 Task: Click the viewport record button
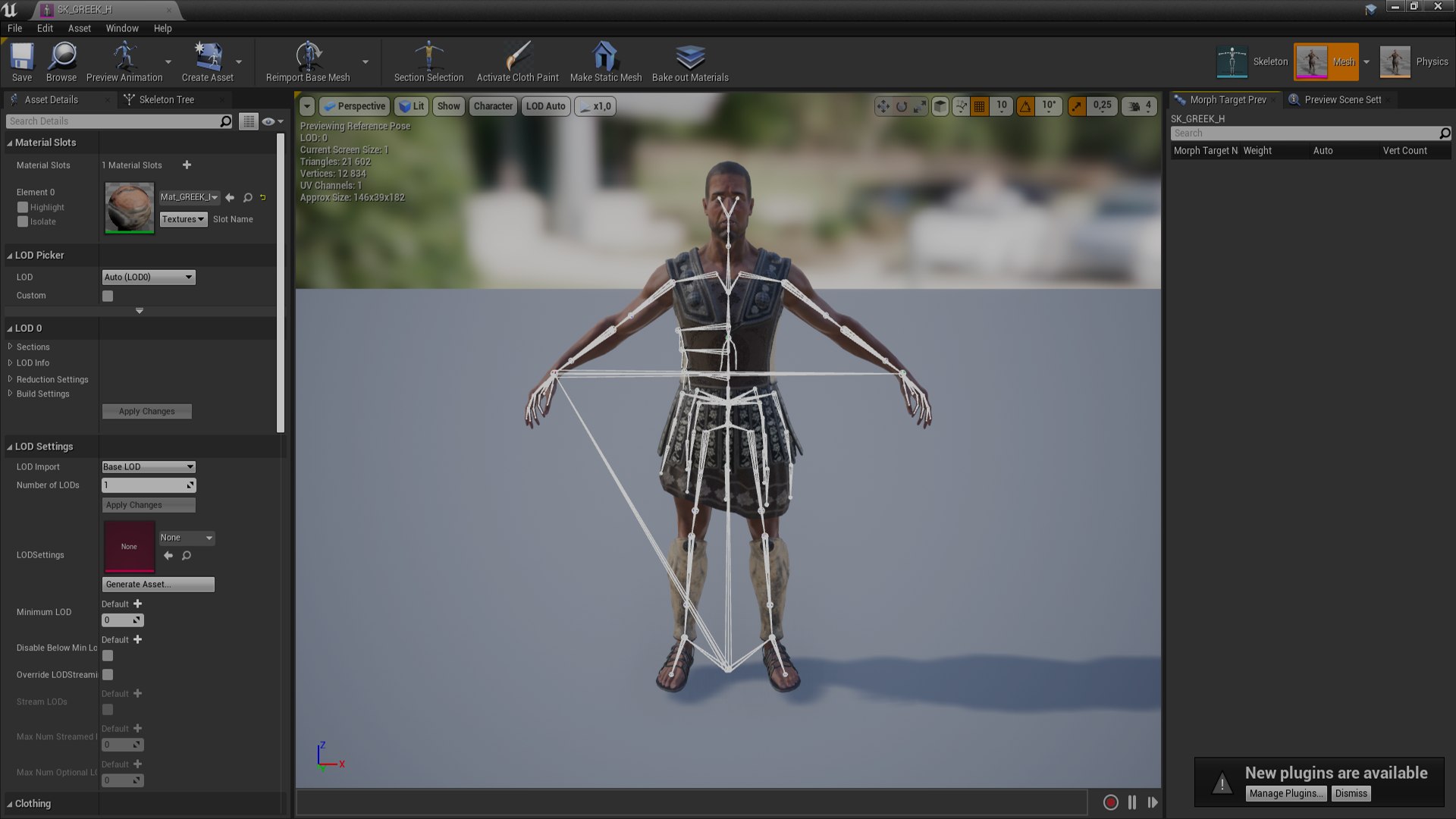point(1110,802)
